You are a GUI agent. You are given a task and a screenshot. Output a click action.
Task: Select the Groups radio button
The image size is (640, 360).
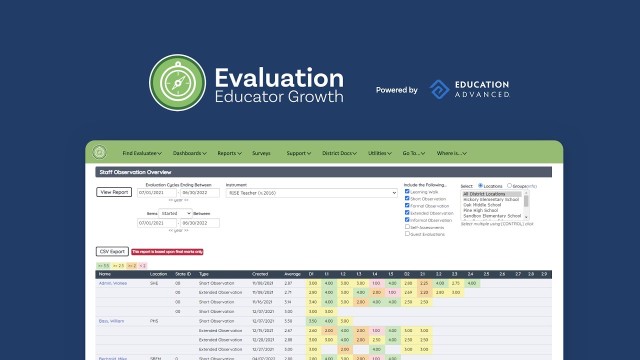coord(509,186)
